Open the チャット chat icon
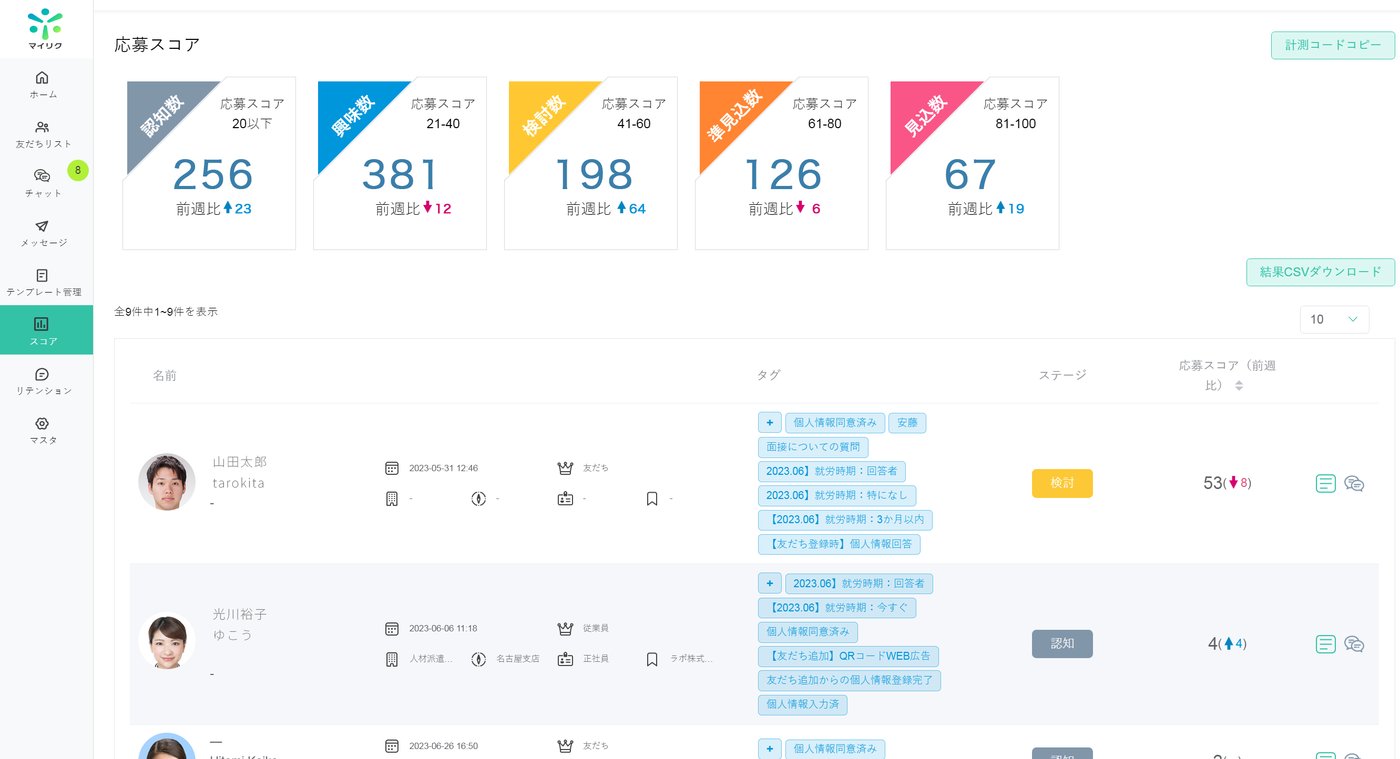Viewport: 1400px width, 759px height. coord(42,176)
